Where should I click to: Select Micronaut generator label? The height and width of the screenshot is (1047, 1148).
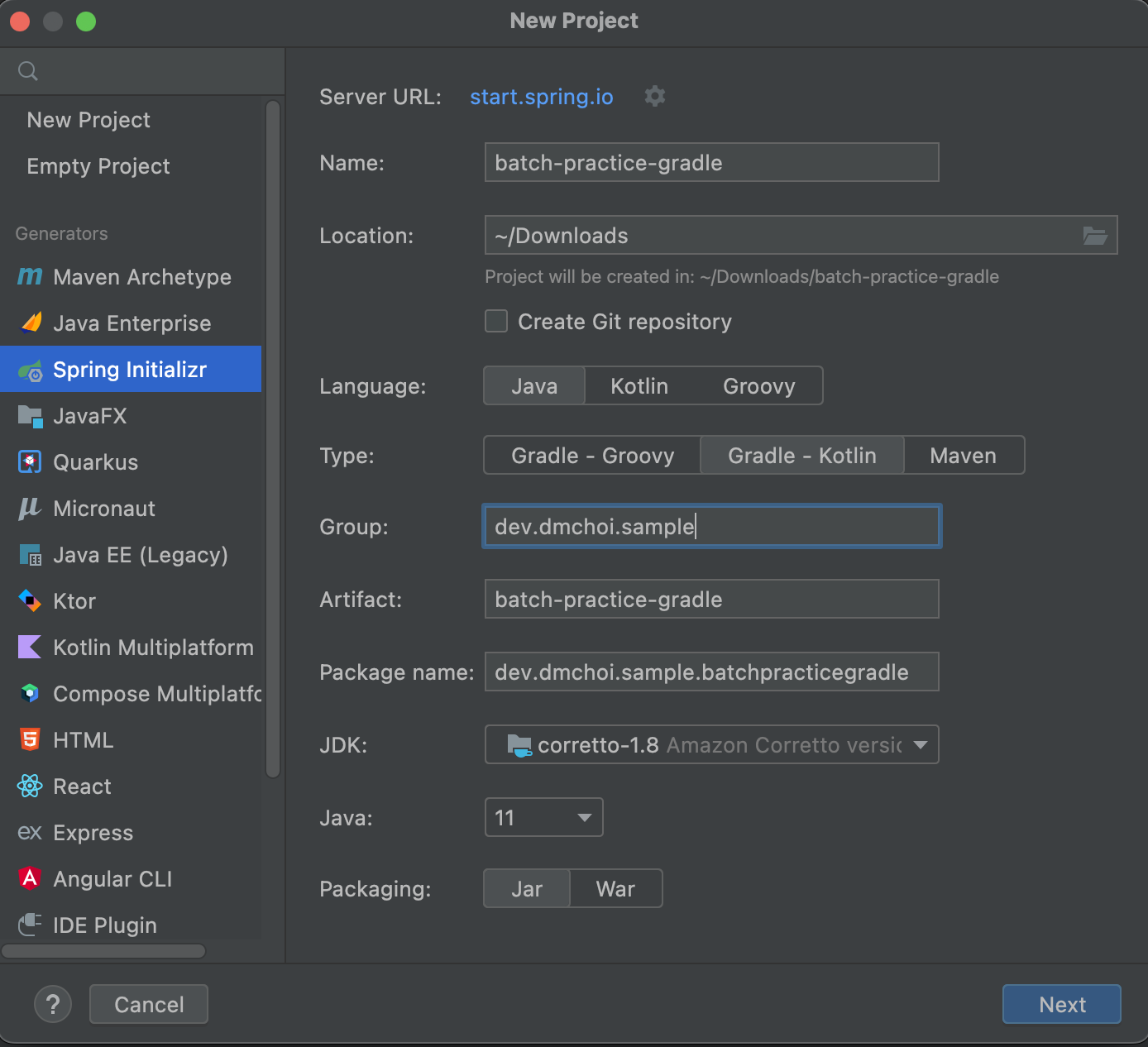[x=104, y=509]
